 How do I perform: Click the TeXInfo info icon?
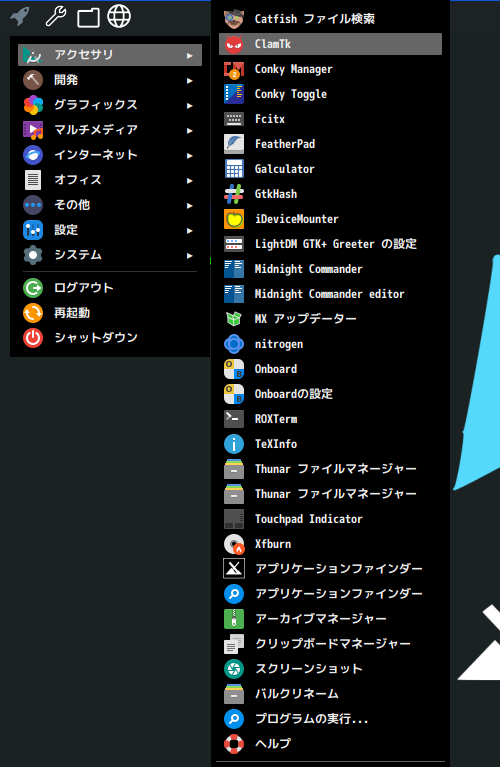234,444
